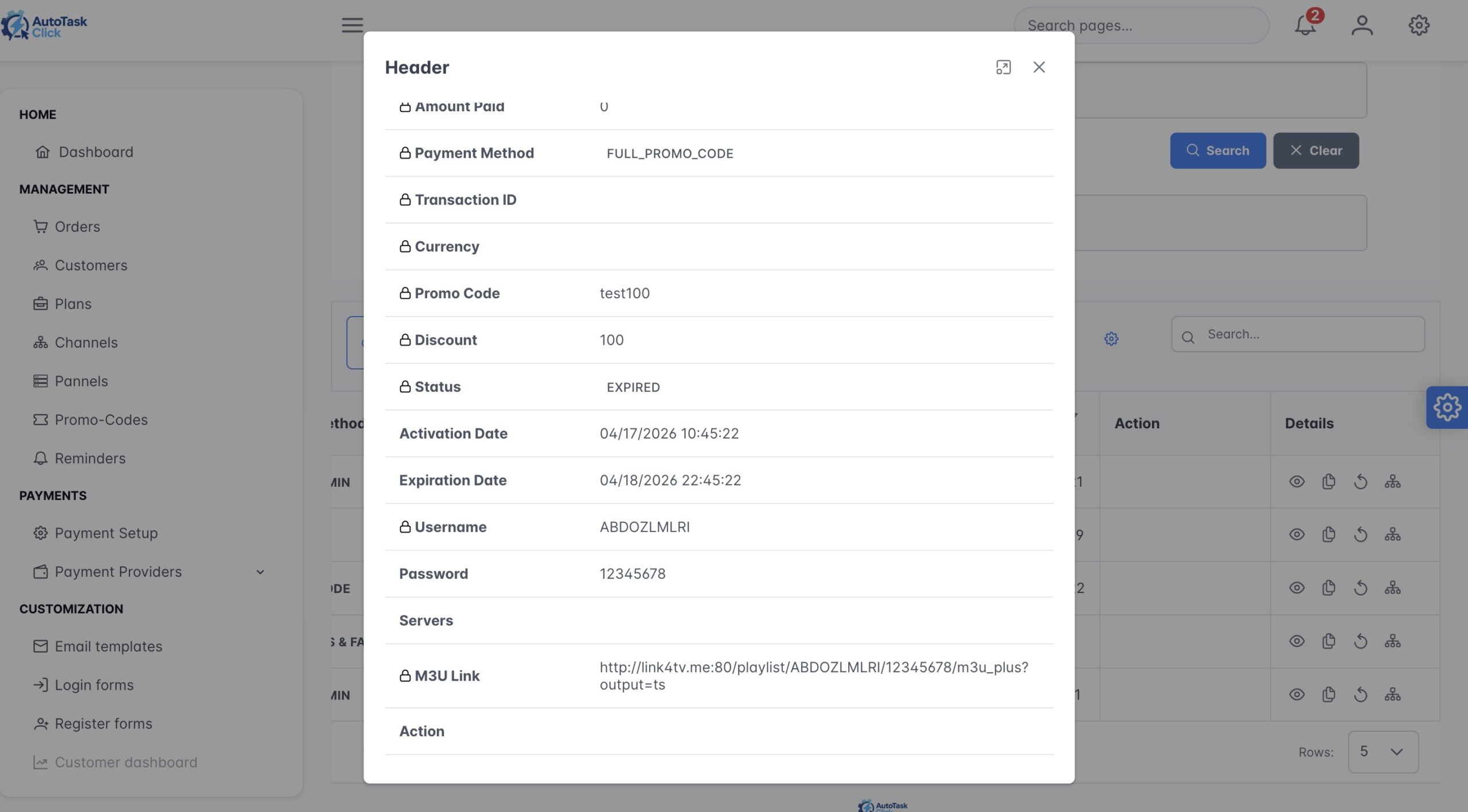This screenshot has width=1468, height=812.
Task: Click the Details column header
Action: tap(1309, 423)
